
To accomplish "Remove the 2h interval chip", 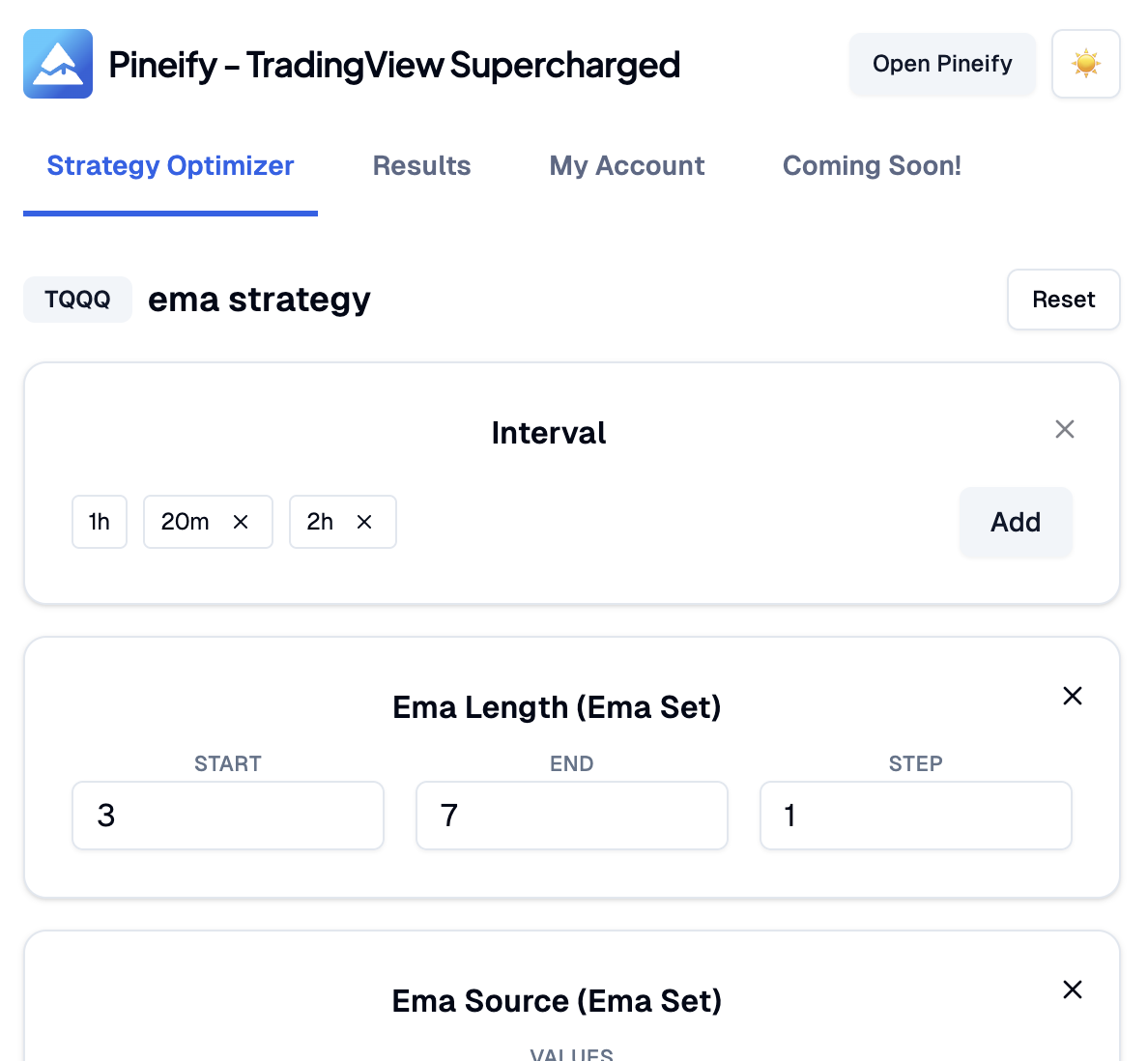I will pyautogui.click(x=364, y=522).
